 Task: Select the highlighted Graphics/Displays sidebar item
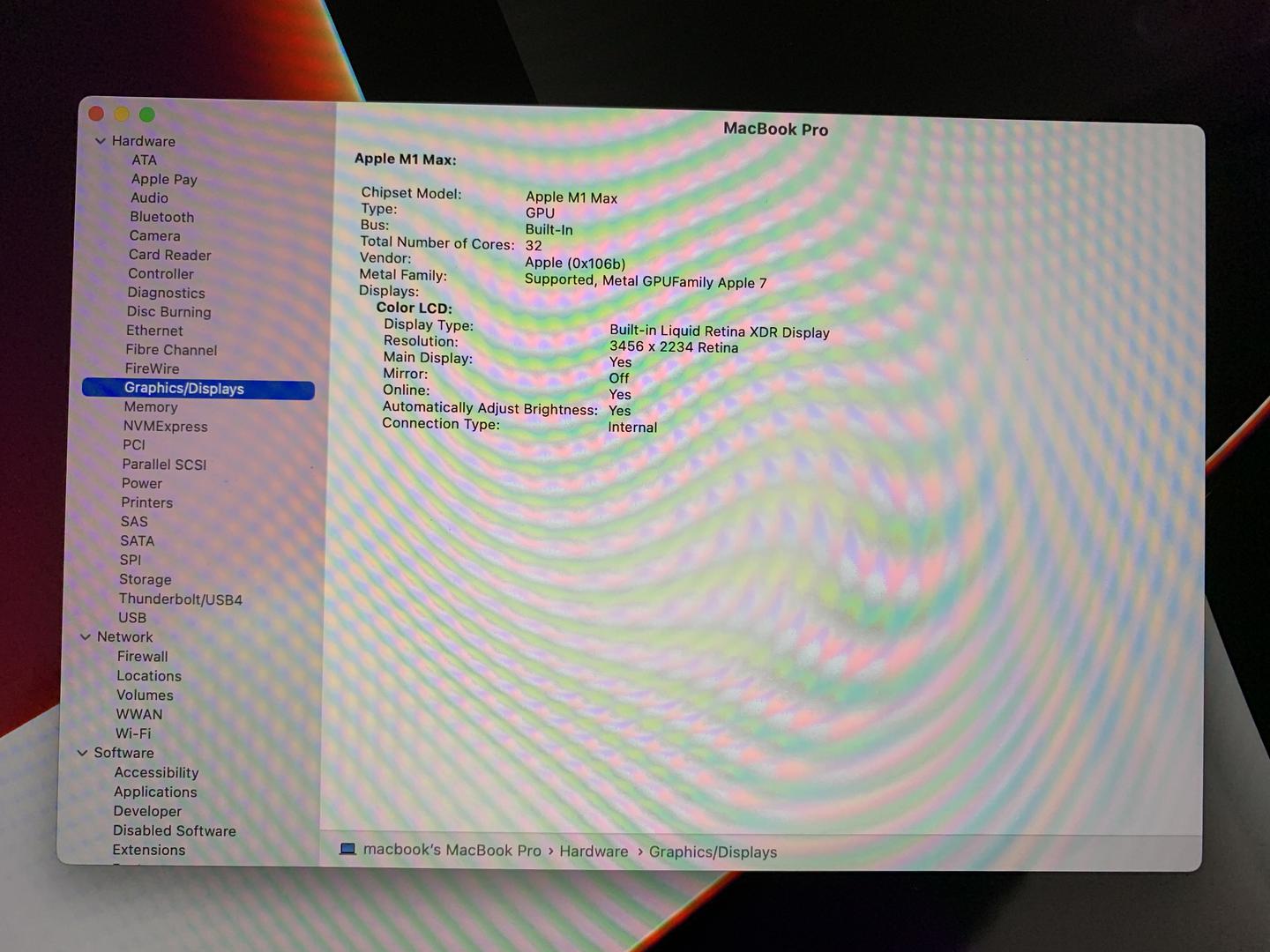(x=198, y=389)
